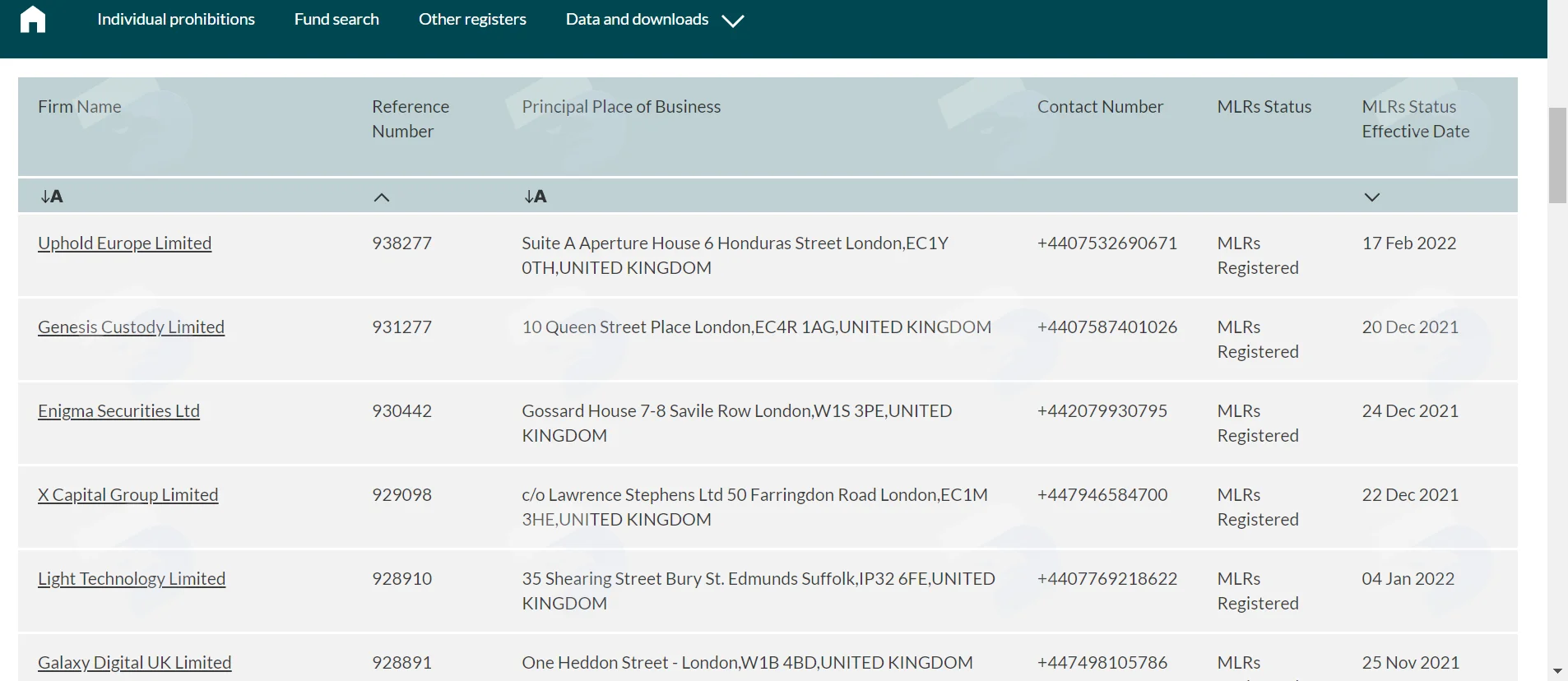Select reference number 938277

(x=401, y=243)
